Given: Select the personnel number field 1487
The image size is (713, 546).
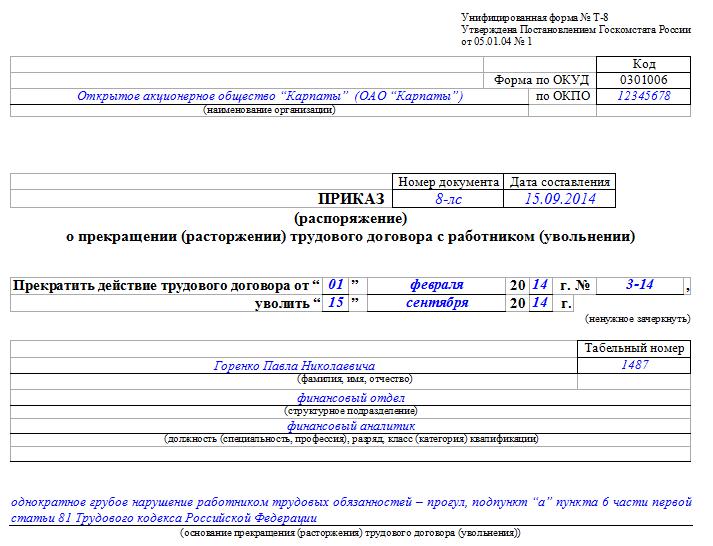Looking at the screenshot, I should click(634, 365).
